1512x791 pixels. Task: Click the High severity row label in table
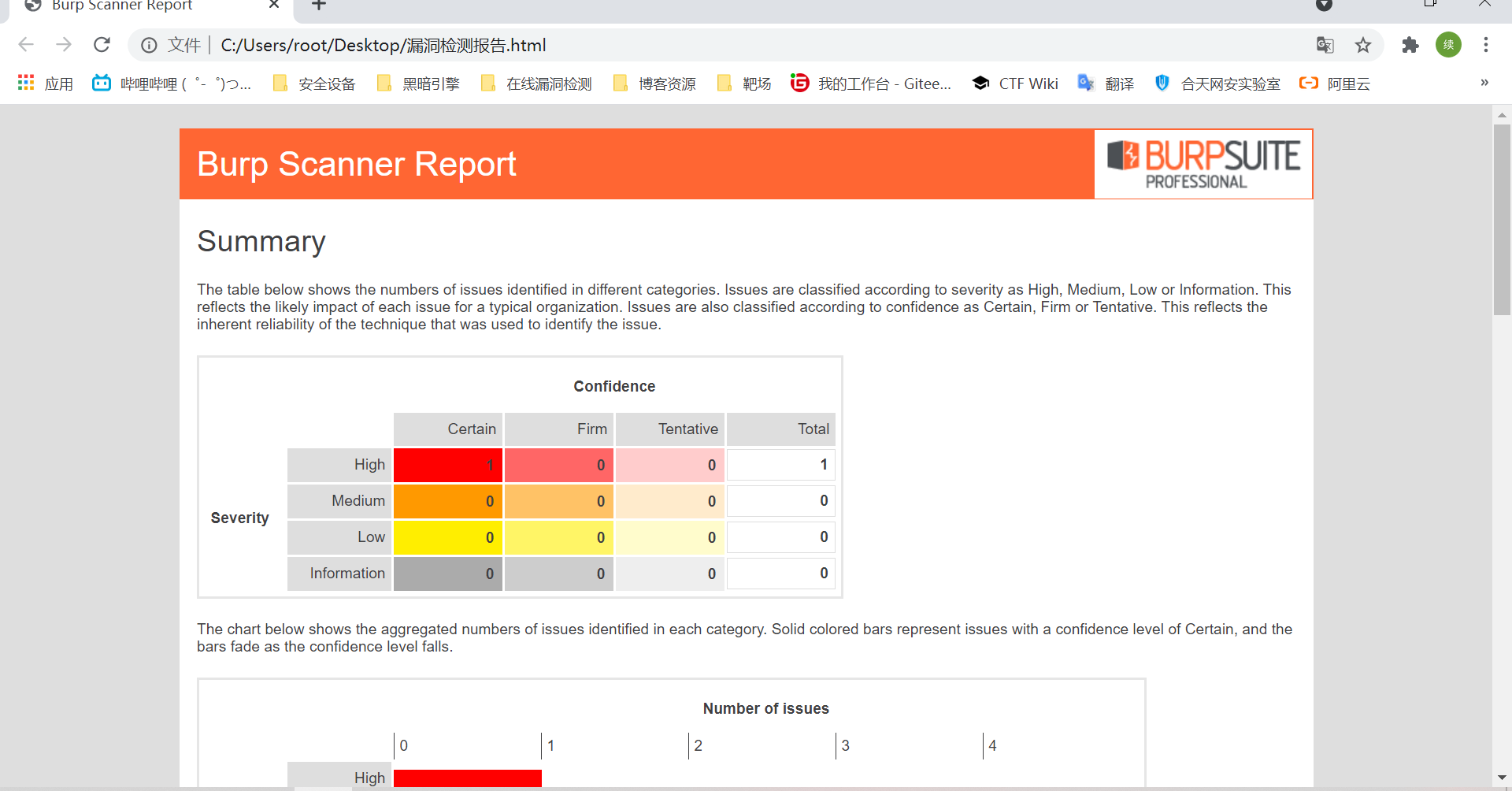[339, 465]
